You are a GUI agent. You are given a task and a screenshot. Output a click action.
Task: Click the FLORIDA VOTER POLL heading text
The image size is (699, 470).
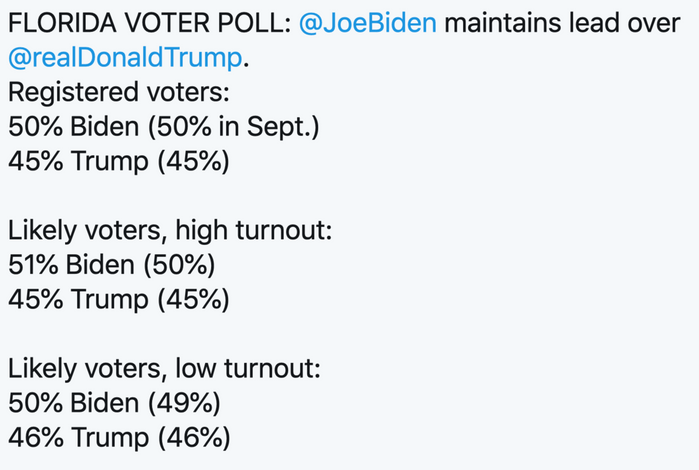click(x=148, y=23)
